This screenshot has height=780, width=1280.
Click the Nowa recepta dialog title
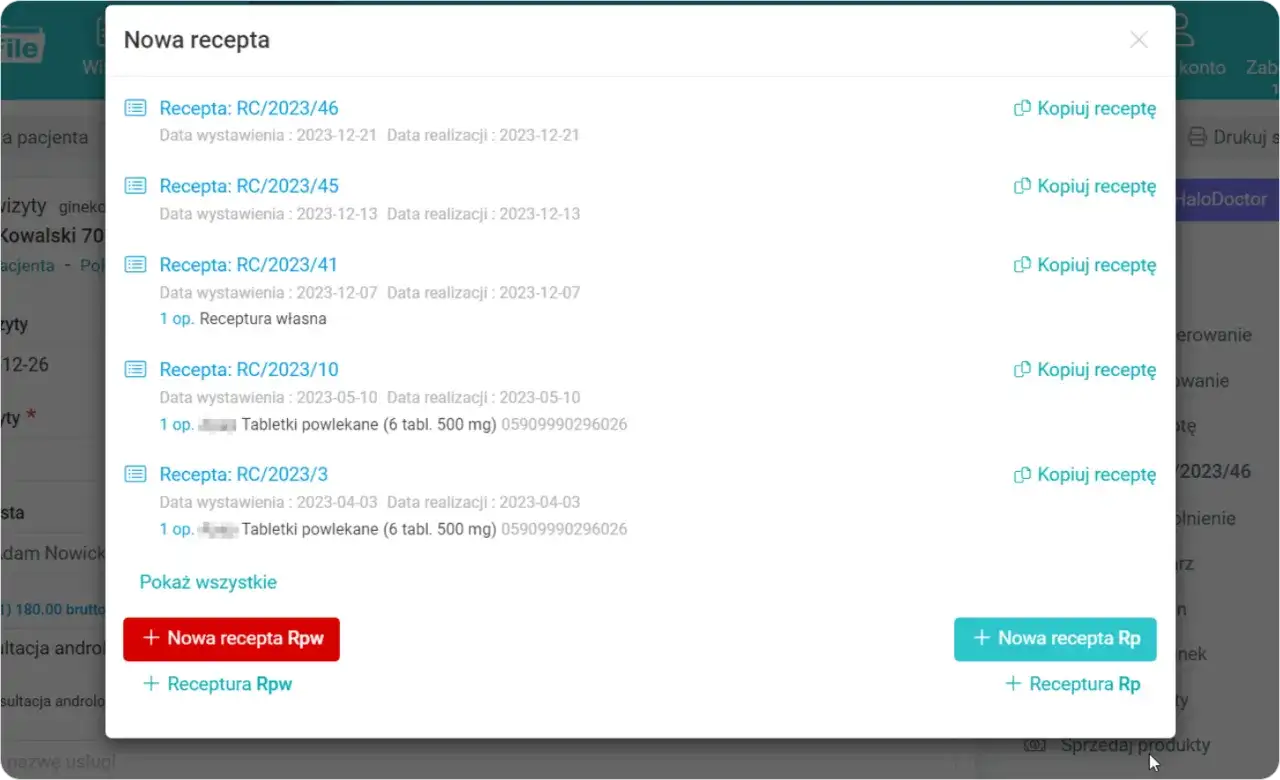(x=197, y=40)
